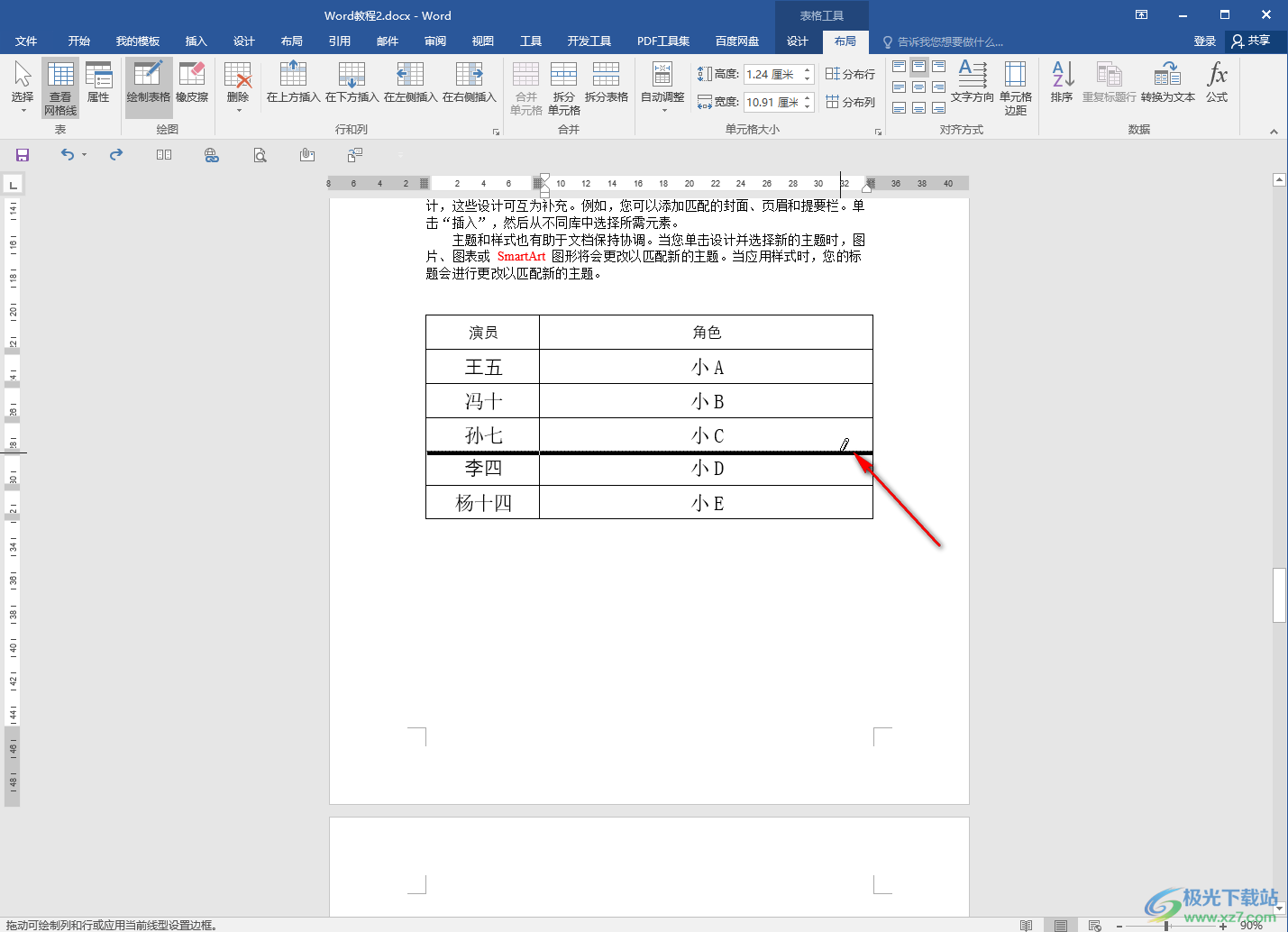
Task: Open the Select dropdown in Table group
Action: (23, 87)
